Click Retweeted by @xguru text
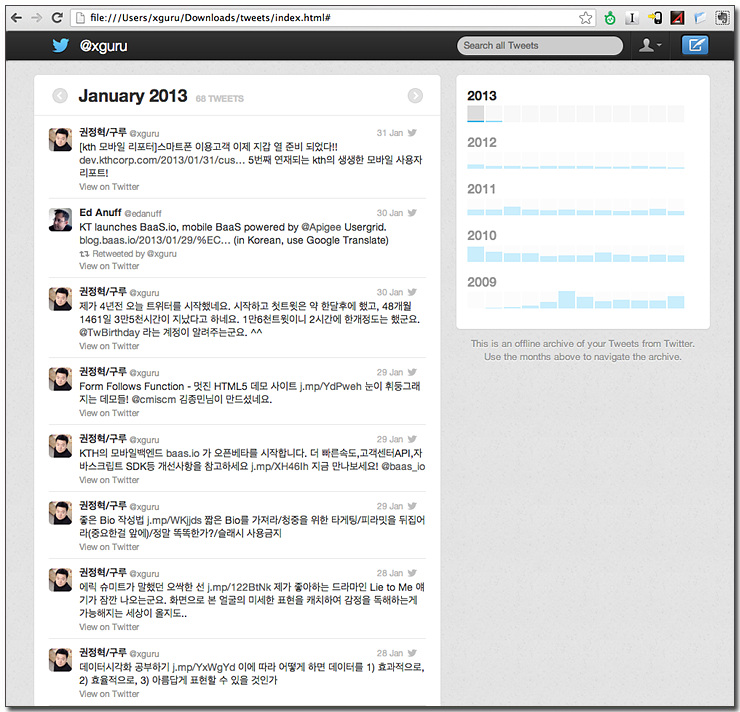The image size is (740, 712). [x=134, y=254]
